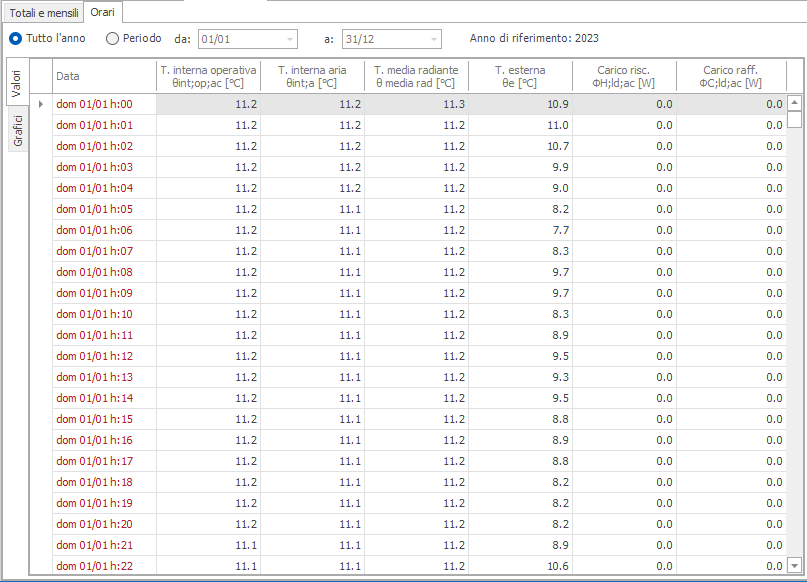807x582 pixels.
Task: Open the Valori vertical tab
Action: 17,83
